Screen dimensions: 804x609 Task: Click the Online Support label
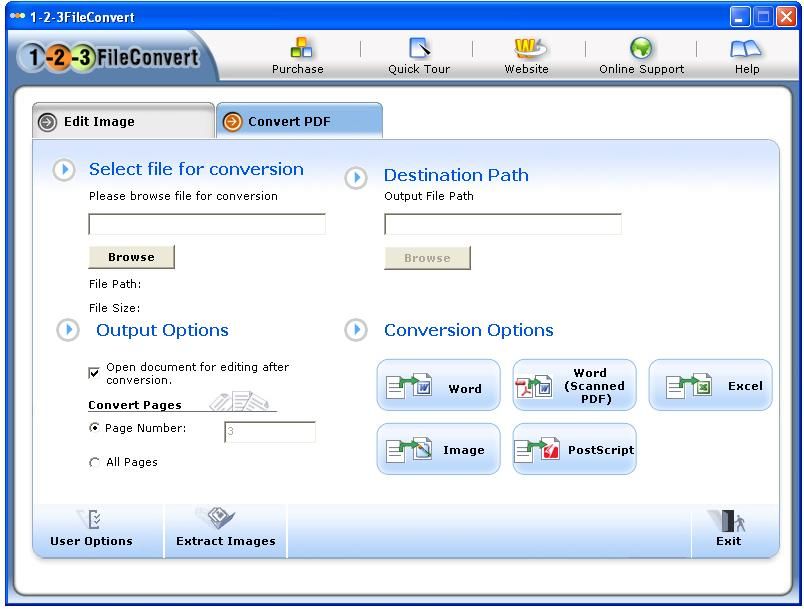pos(641,69)
